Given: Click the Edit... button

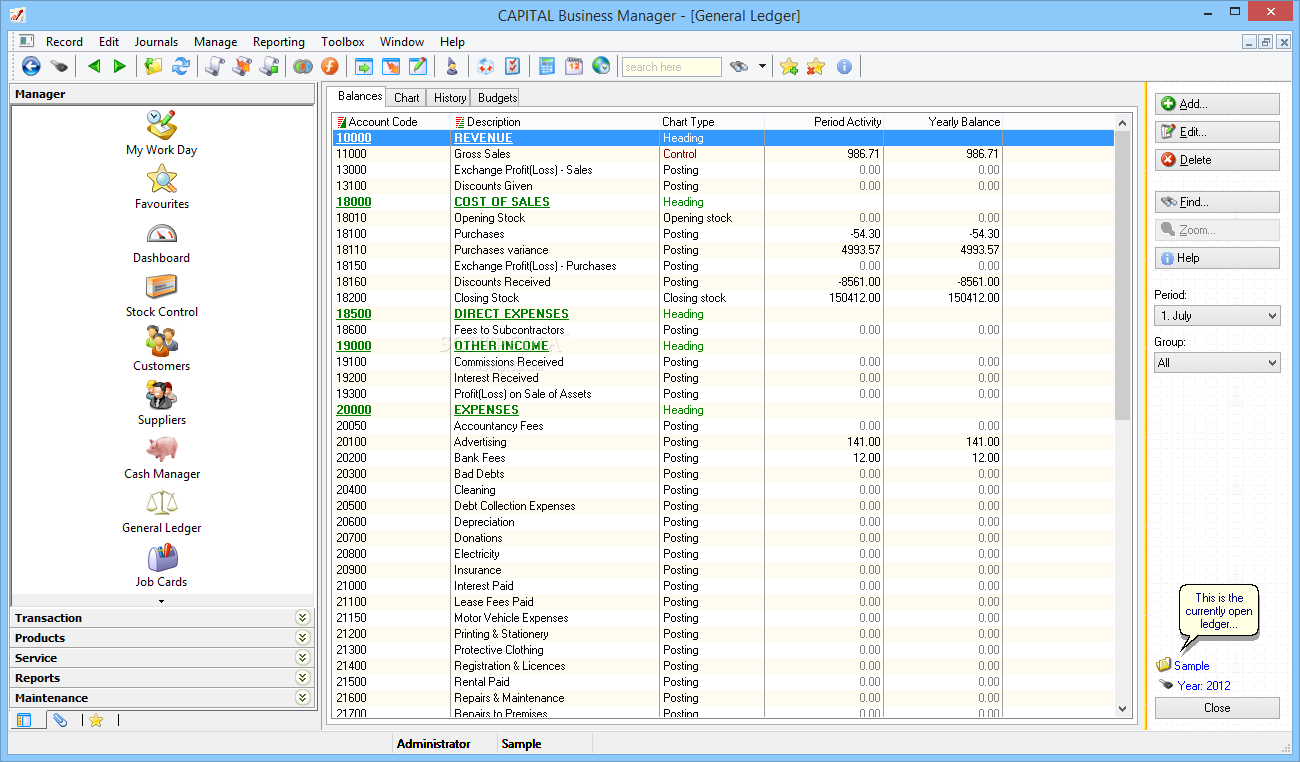Looking at the screenshot, I should 1217,132.
